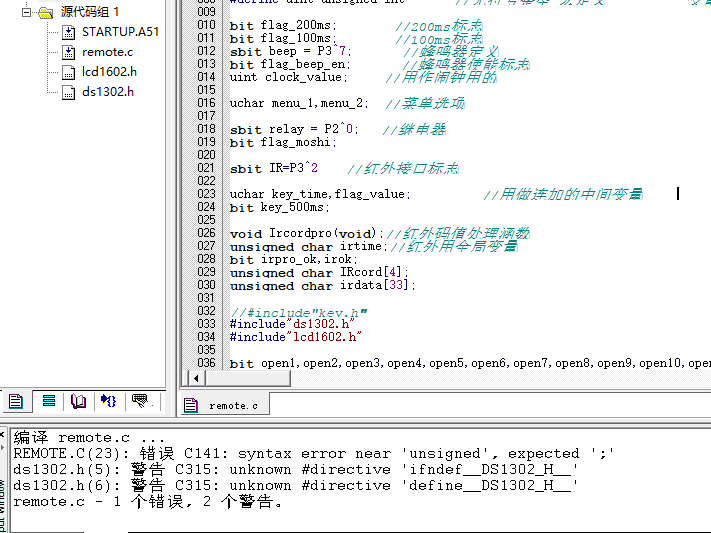
Task: Open ds1302.h from the project tree
Action: (108, 92)
